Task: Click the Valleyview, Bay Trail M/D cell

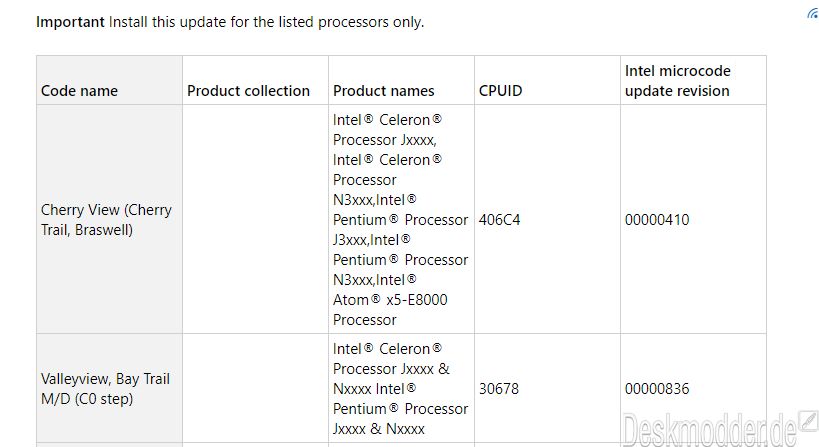Action: pos(106,389)
